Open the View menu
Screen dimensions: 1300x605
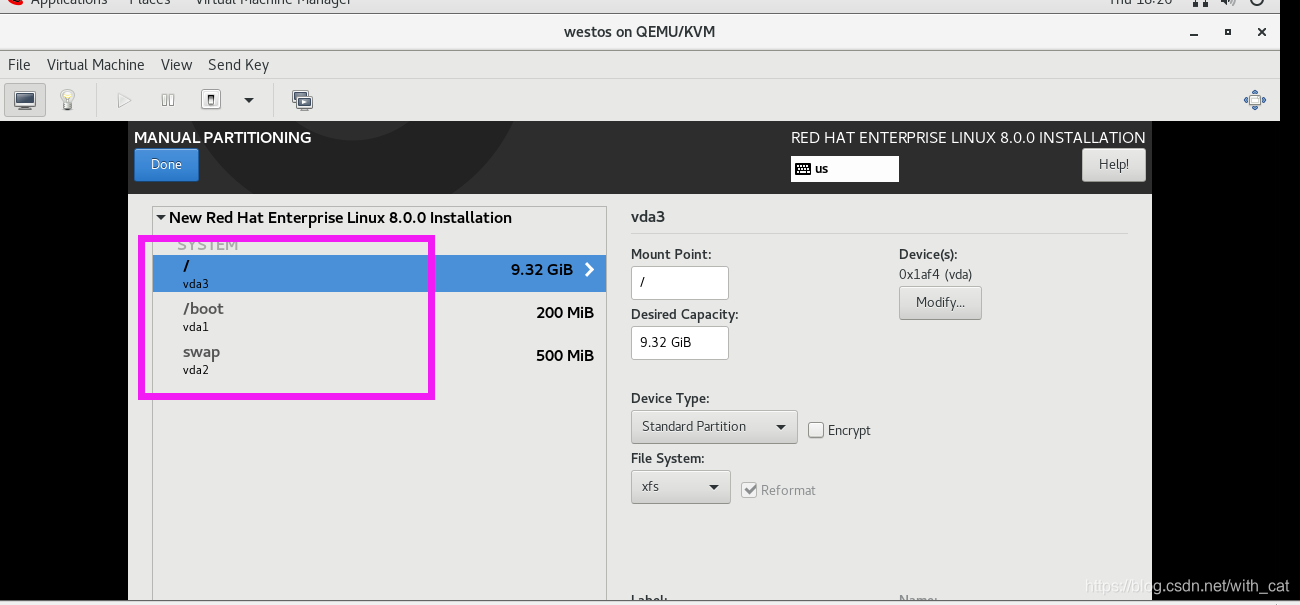tap(176, 65)
